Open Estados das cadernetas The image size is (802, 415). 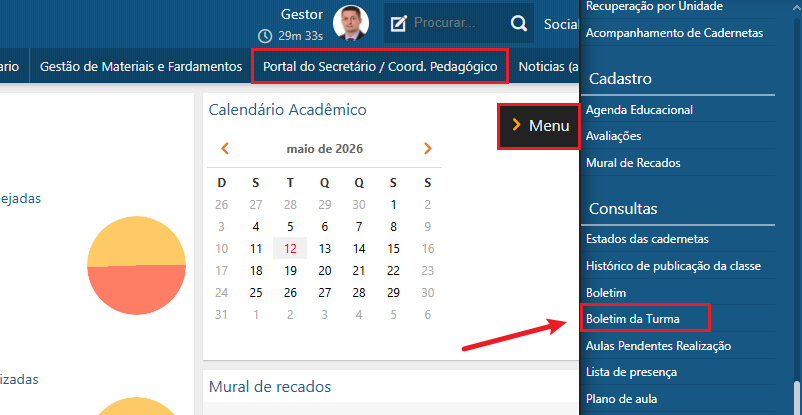(647, 239)
